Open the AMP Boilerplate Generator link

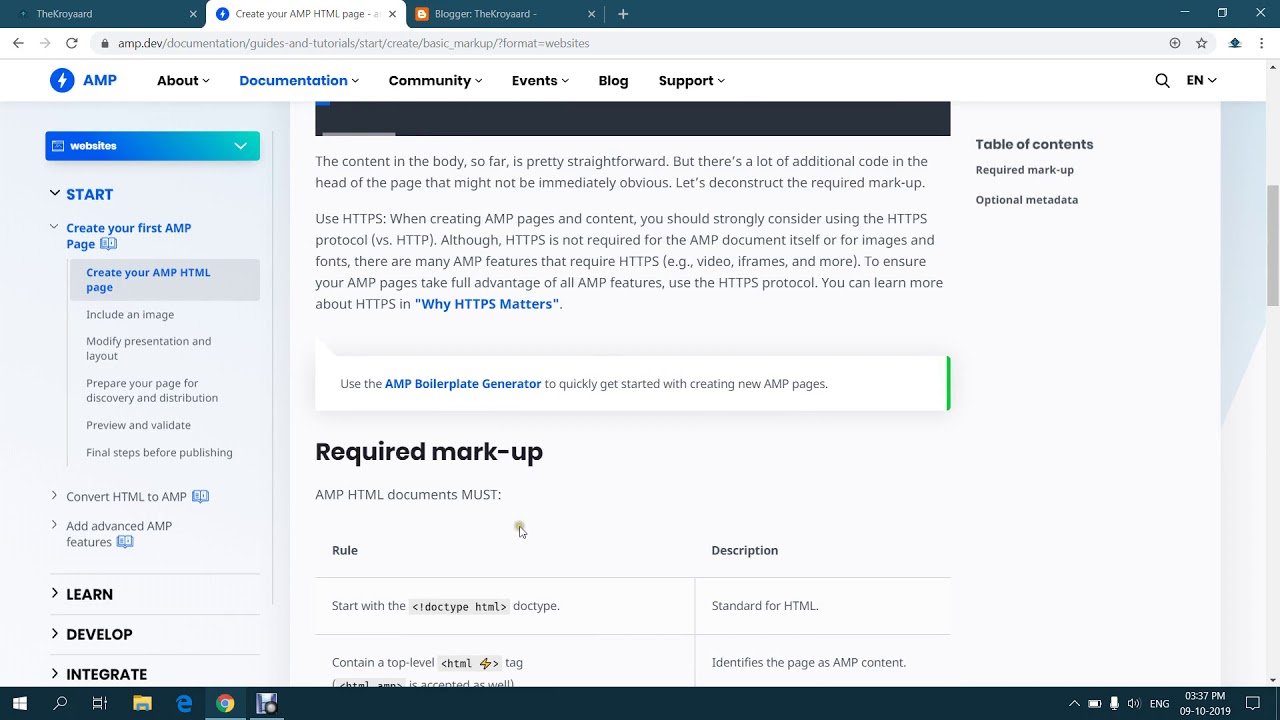tap(463, 384)
